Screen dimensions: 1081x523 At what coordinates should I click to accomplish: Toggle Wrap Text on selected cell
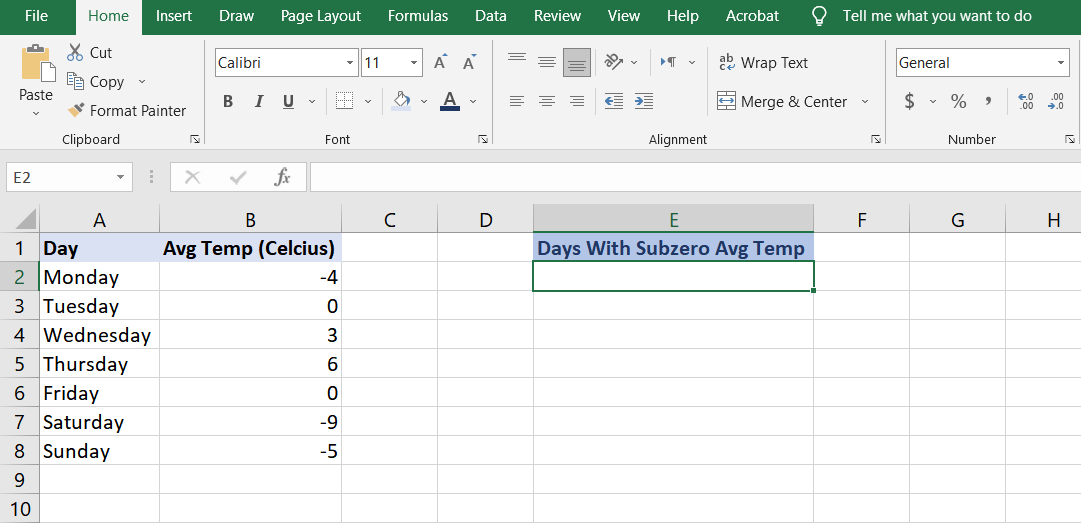pos(763,63)
